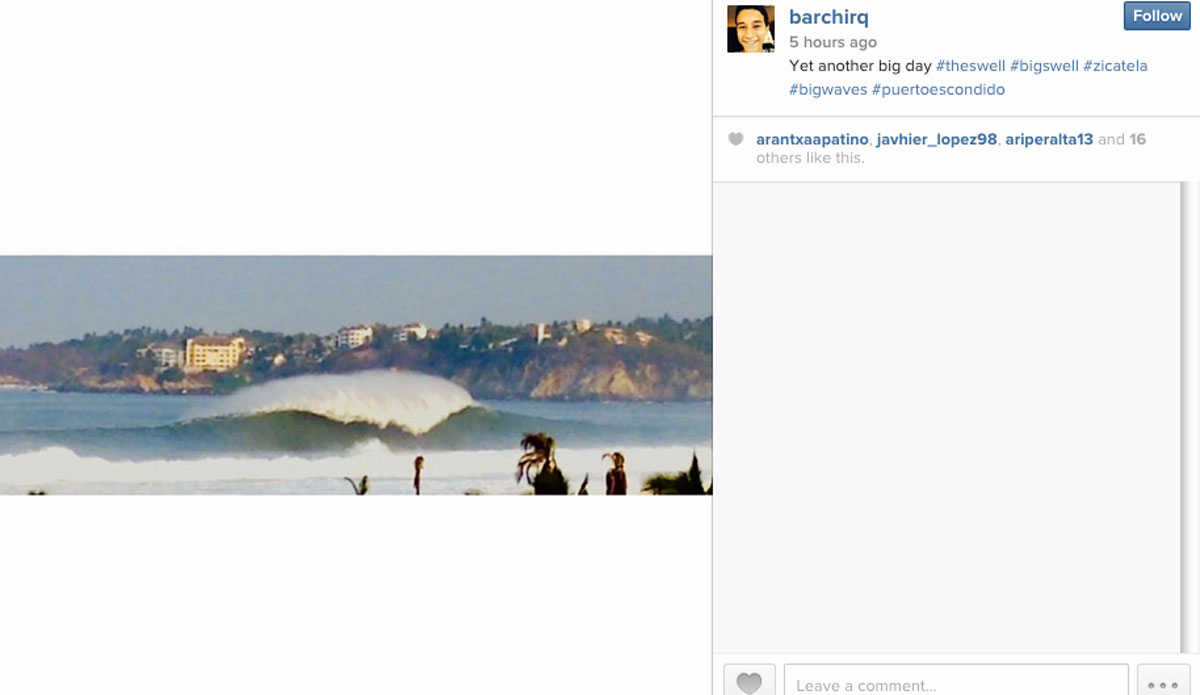The height and width of the screenshot is (695, 1200).
Task: Open the barchirq username link
Action: tap(829, 17)
